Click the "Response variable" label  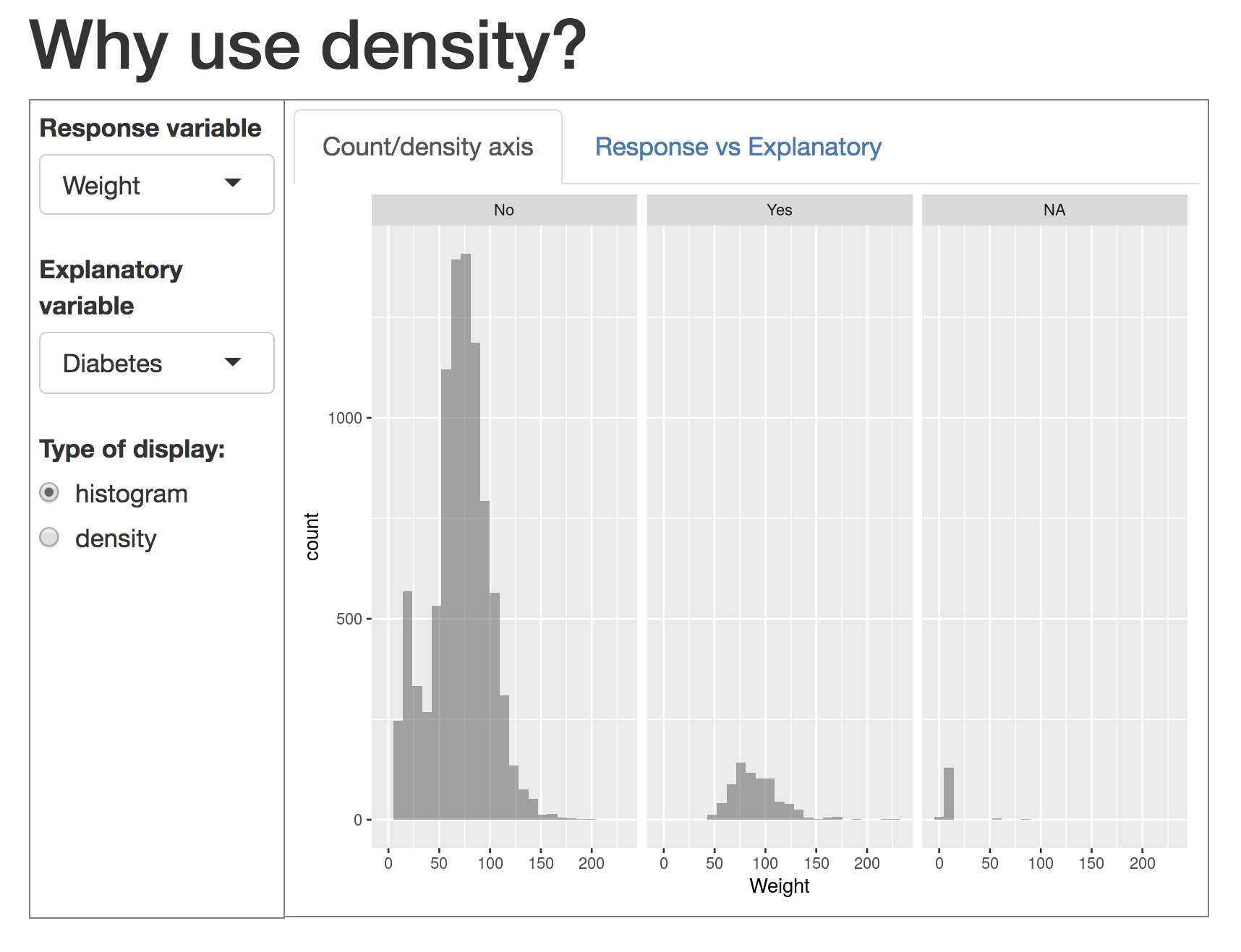click(x=150, y=128)
